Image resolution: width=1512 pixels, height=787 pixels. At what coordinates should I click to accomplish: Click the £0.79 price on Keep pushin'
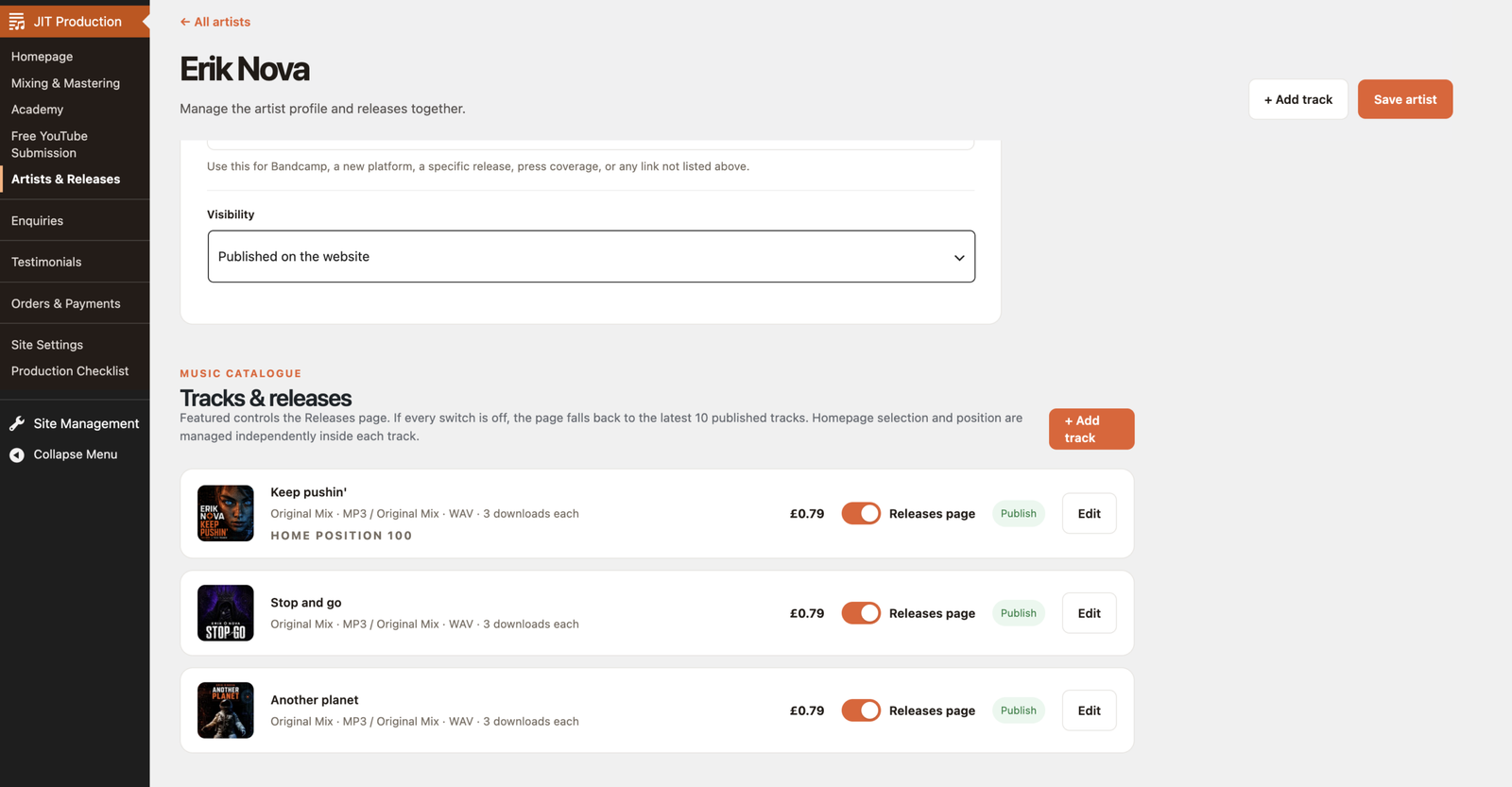[807, 514]
